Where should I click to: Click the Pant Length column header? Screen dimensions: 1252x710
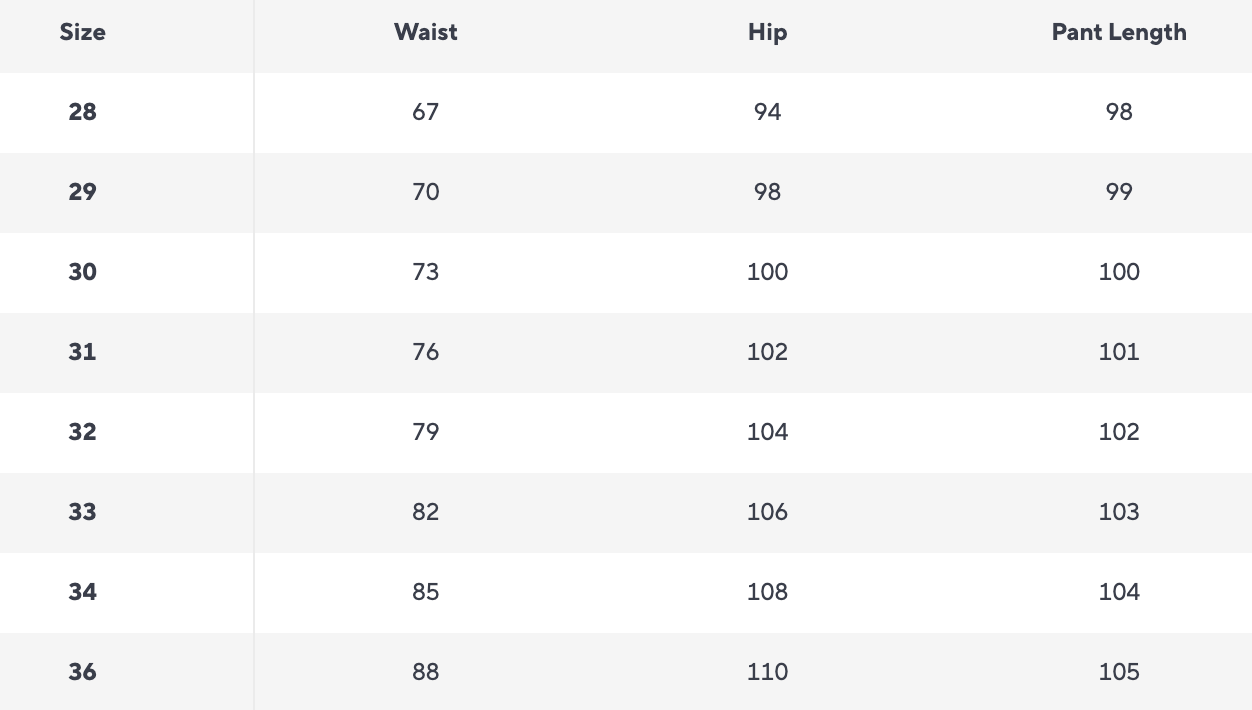(x=1119, y=32)
